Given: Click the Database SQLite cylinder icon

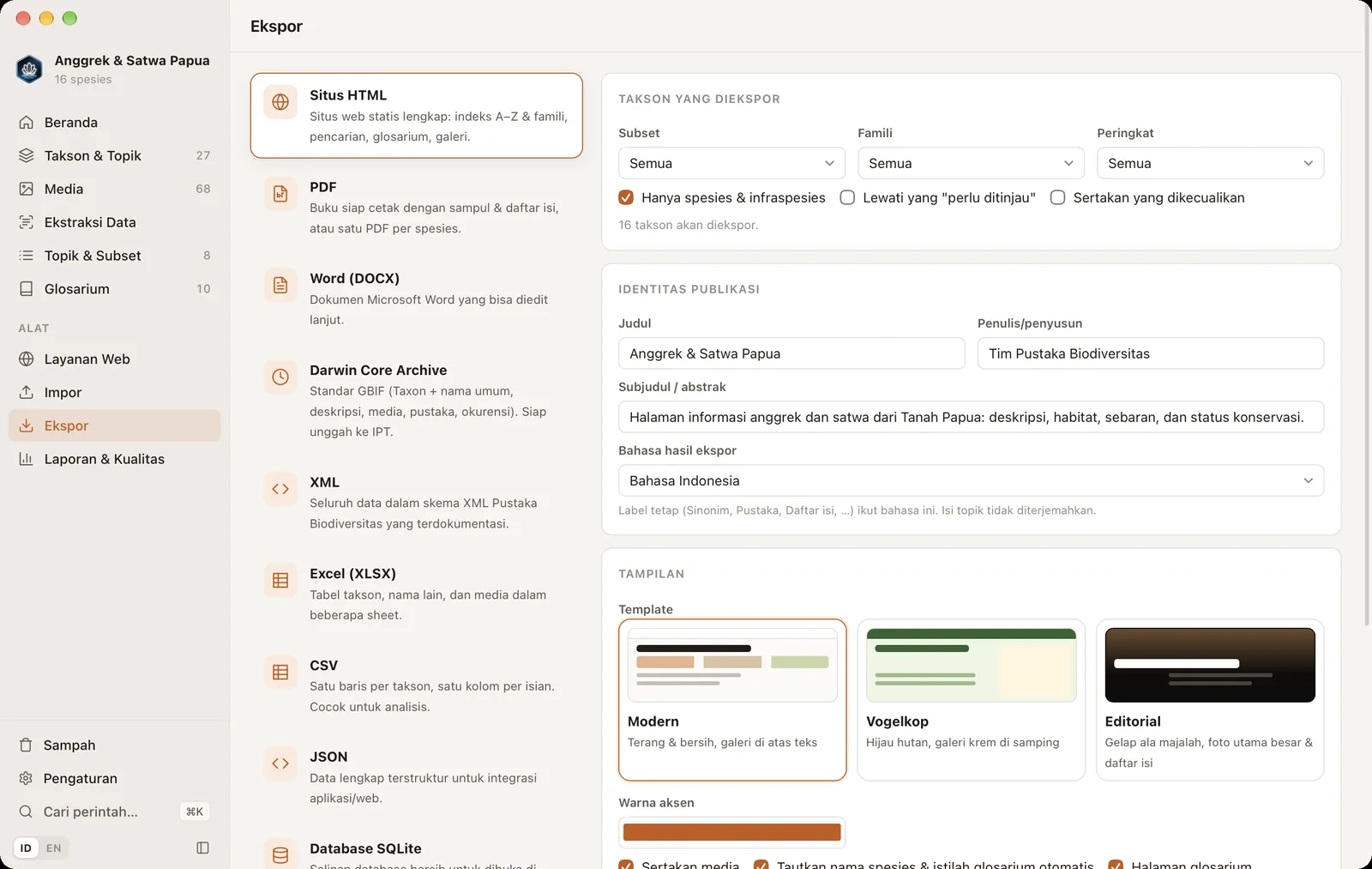Looking at the screenshot, I should [280, 854].
